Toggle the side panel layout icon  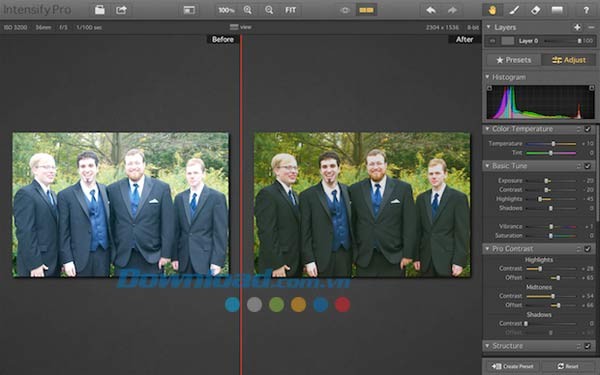click(x=189, y=10)
